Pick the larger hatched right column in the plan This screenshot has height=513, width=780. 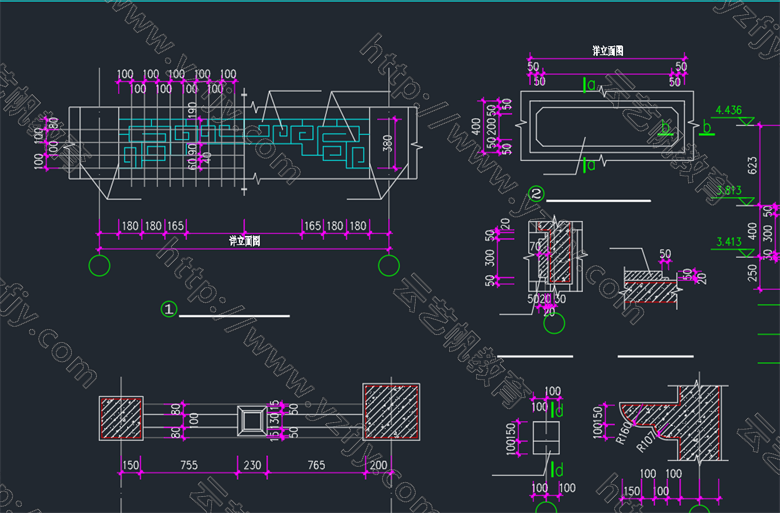[x=391, y=411]
